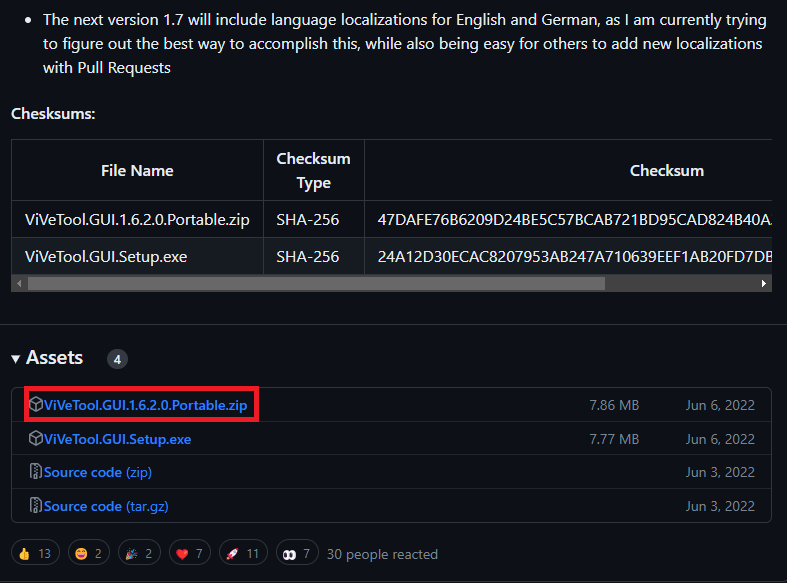Toggle the laughing face reaction
Viewport: 787px width, 583px height.
(x=88, y=553)
